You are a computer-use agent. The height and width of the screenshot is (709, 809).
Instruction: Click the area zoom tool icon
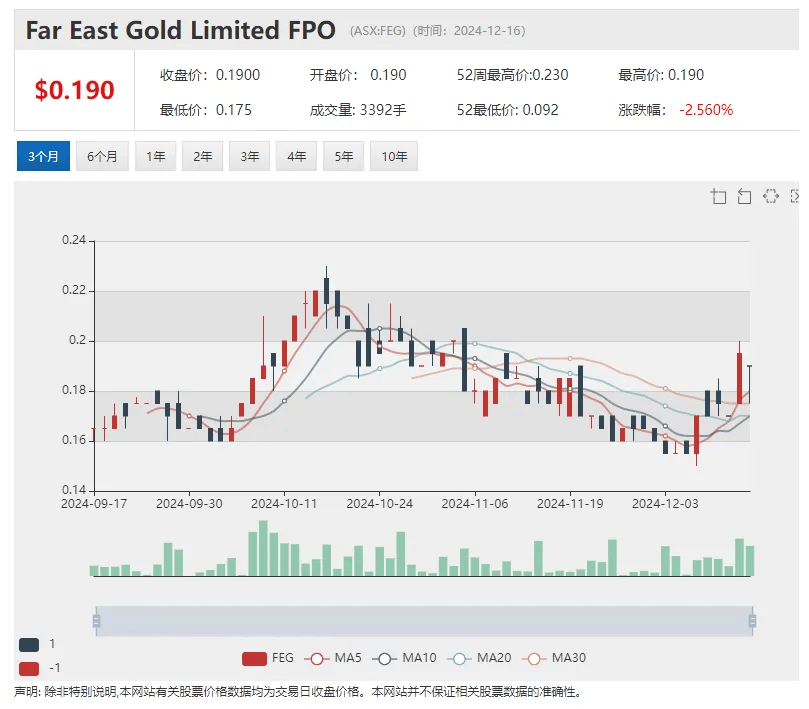point(718,196)
